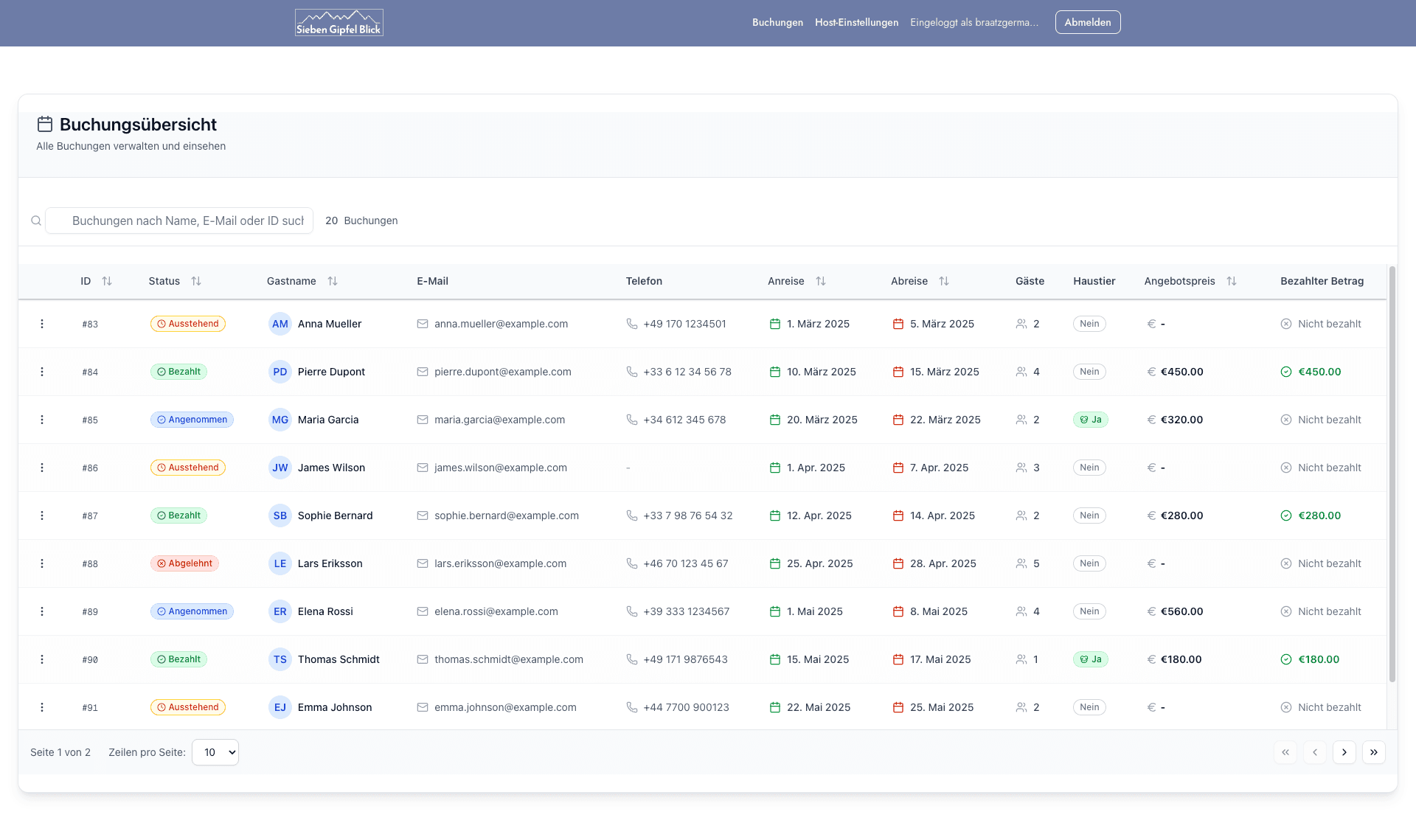Open the row actions menu for Anna Mueller

click(42, 324)
